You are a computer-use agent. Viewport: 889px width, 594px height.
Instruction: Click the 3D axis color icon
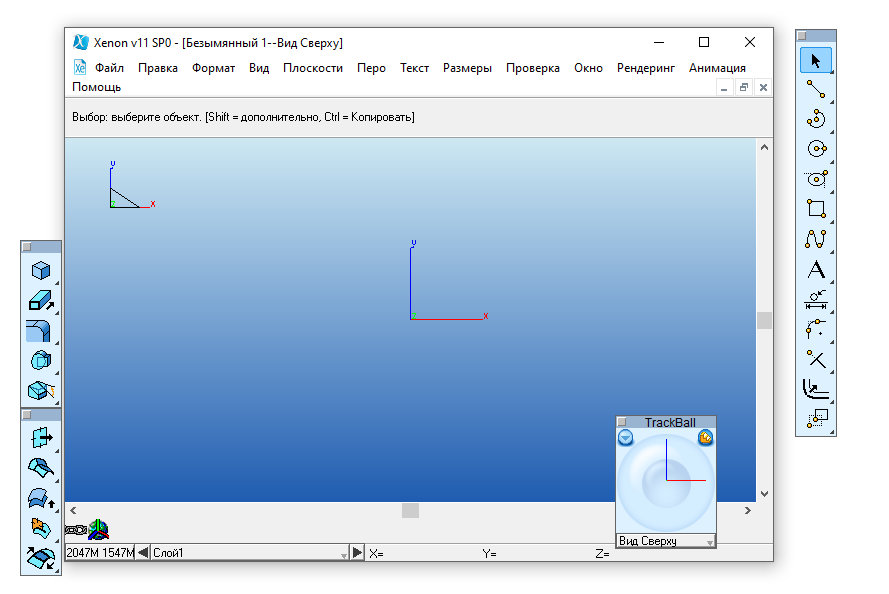(x=98, y=529)
